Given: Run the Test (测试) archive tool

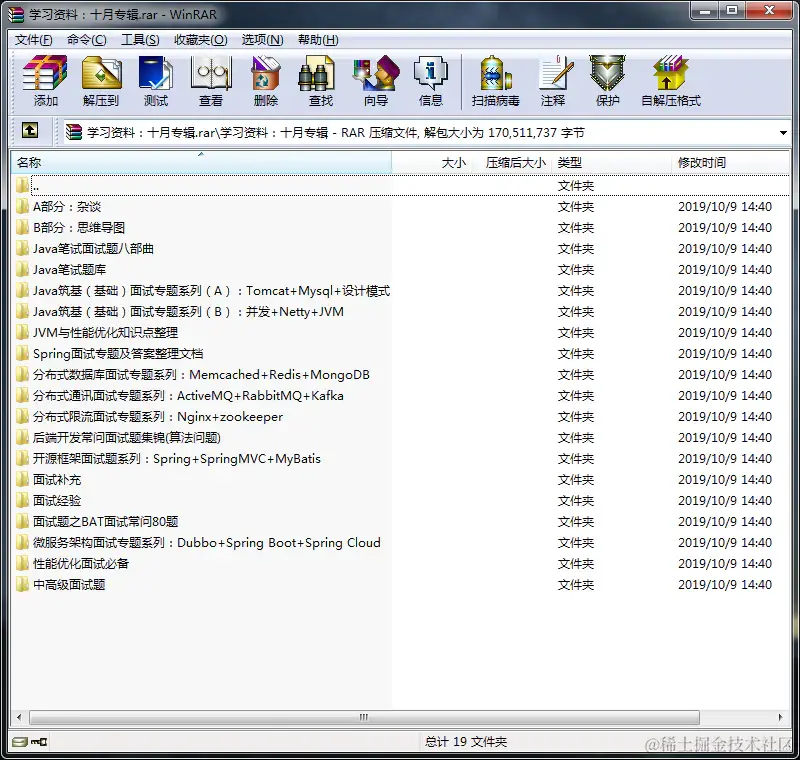Looking at the screenshot, I should (156, 81).
